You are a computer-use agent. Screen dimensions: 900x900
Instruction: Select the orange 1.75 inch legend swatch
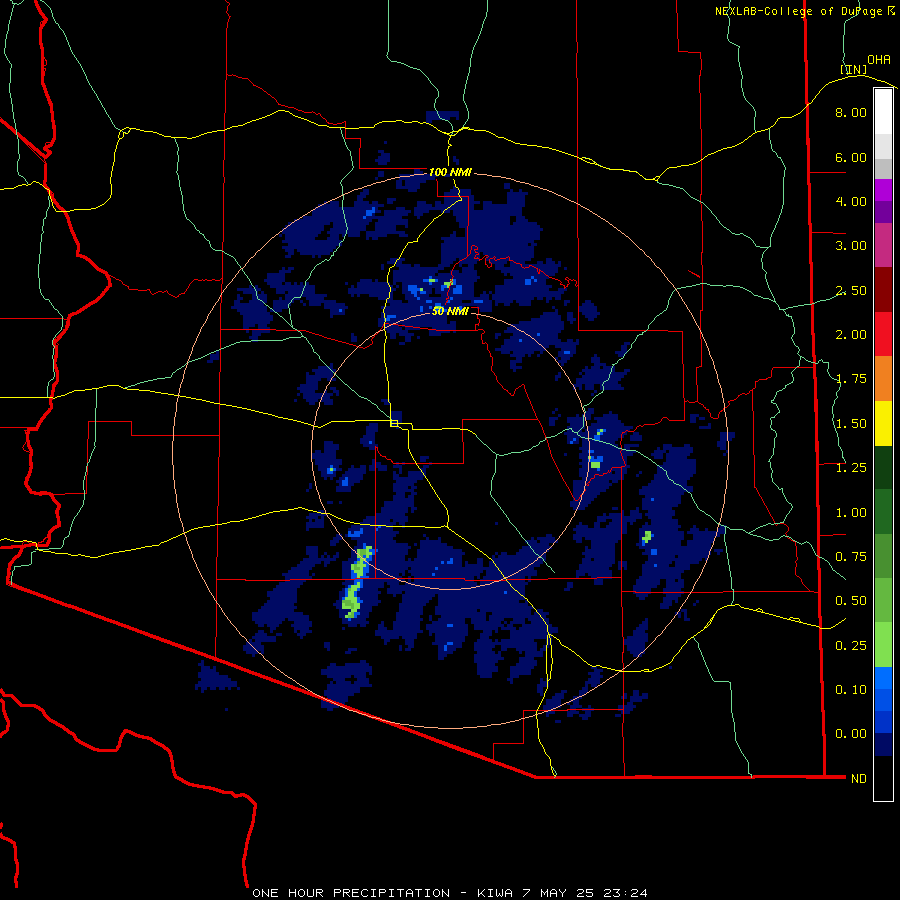coord(883,379)
